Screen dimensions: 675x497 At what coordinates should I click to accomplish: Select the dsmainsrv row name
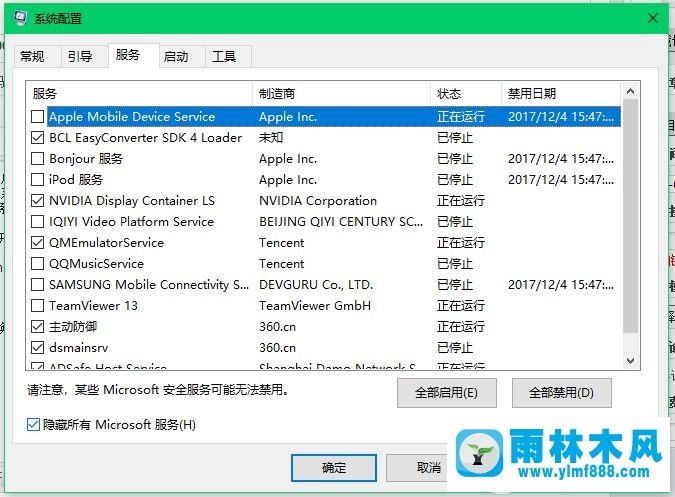(79, 348)
